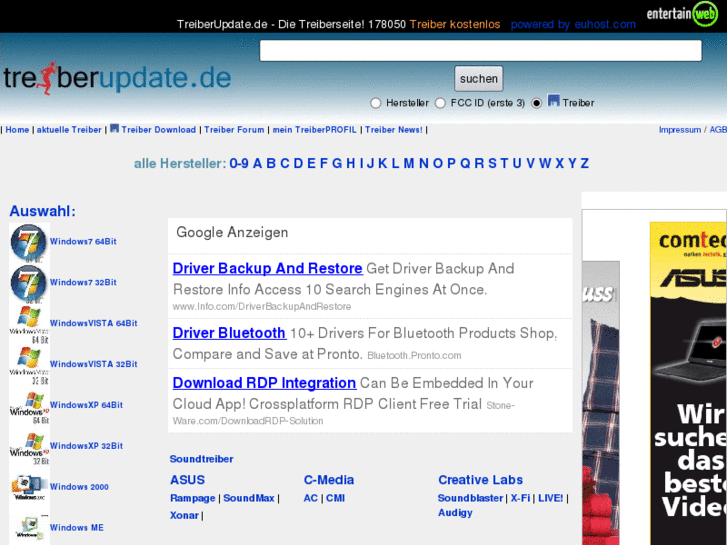Open the WindowsXP 64Bit text link
The width and height of the screenshot is (727, 545).
(86, 405)
